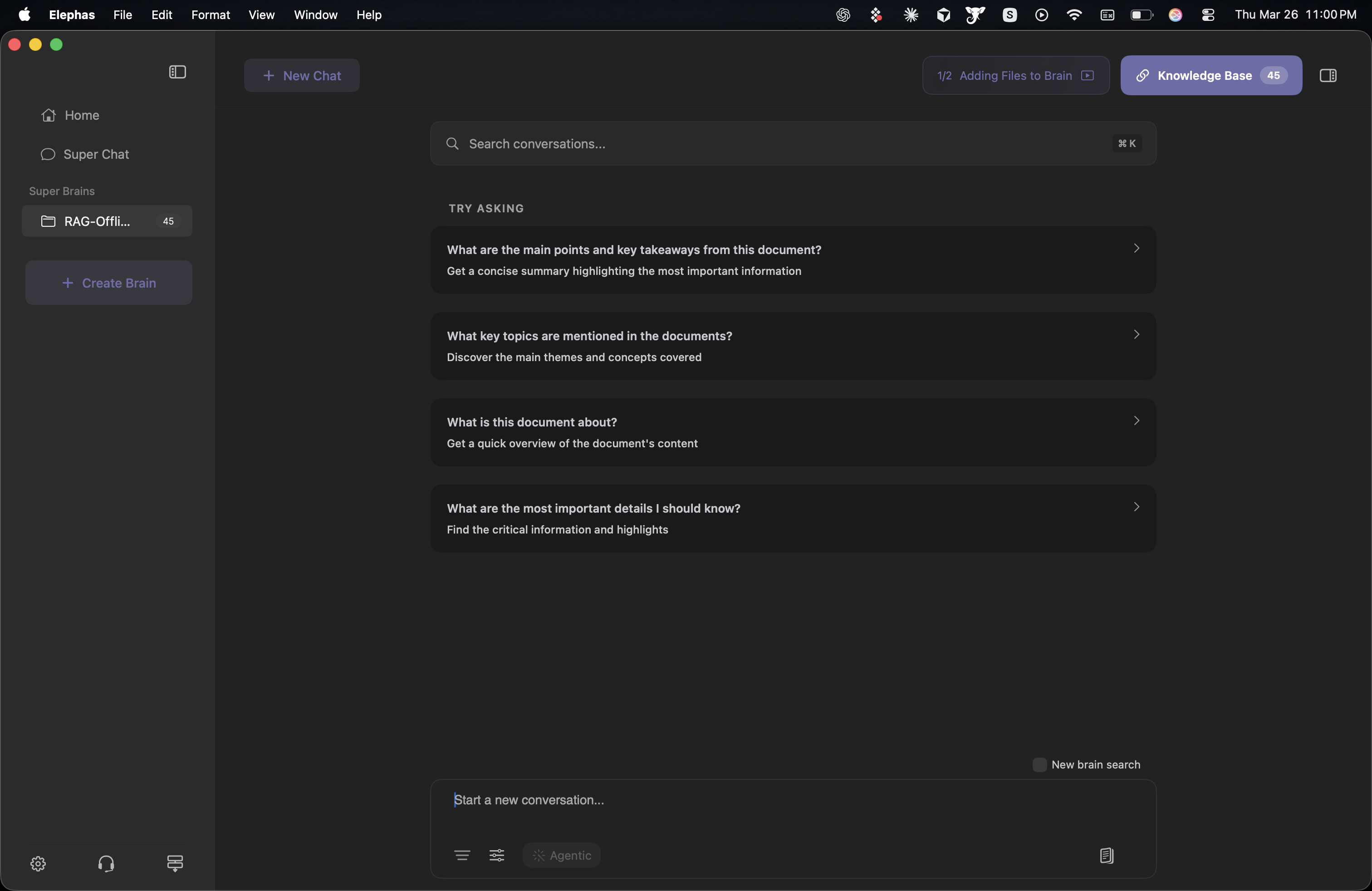Open the most important details suggestion chevron

(1136, 507)
